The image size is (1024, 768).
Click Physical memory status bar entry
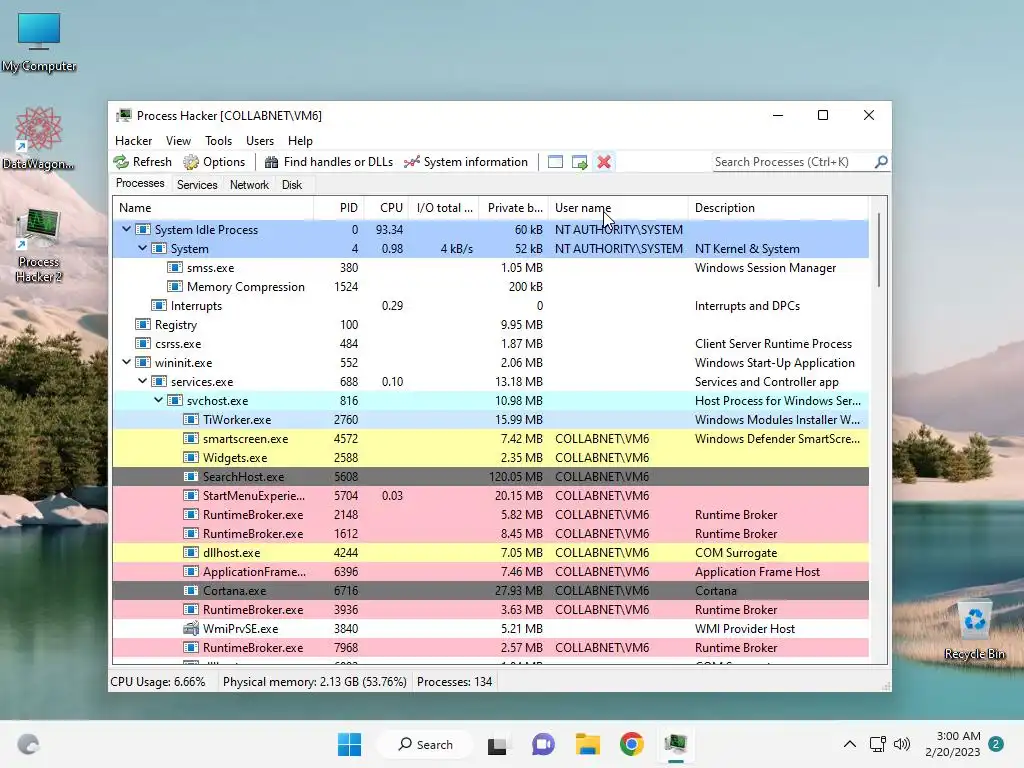pos(314,681)
